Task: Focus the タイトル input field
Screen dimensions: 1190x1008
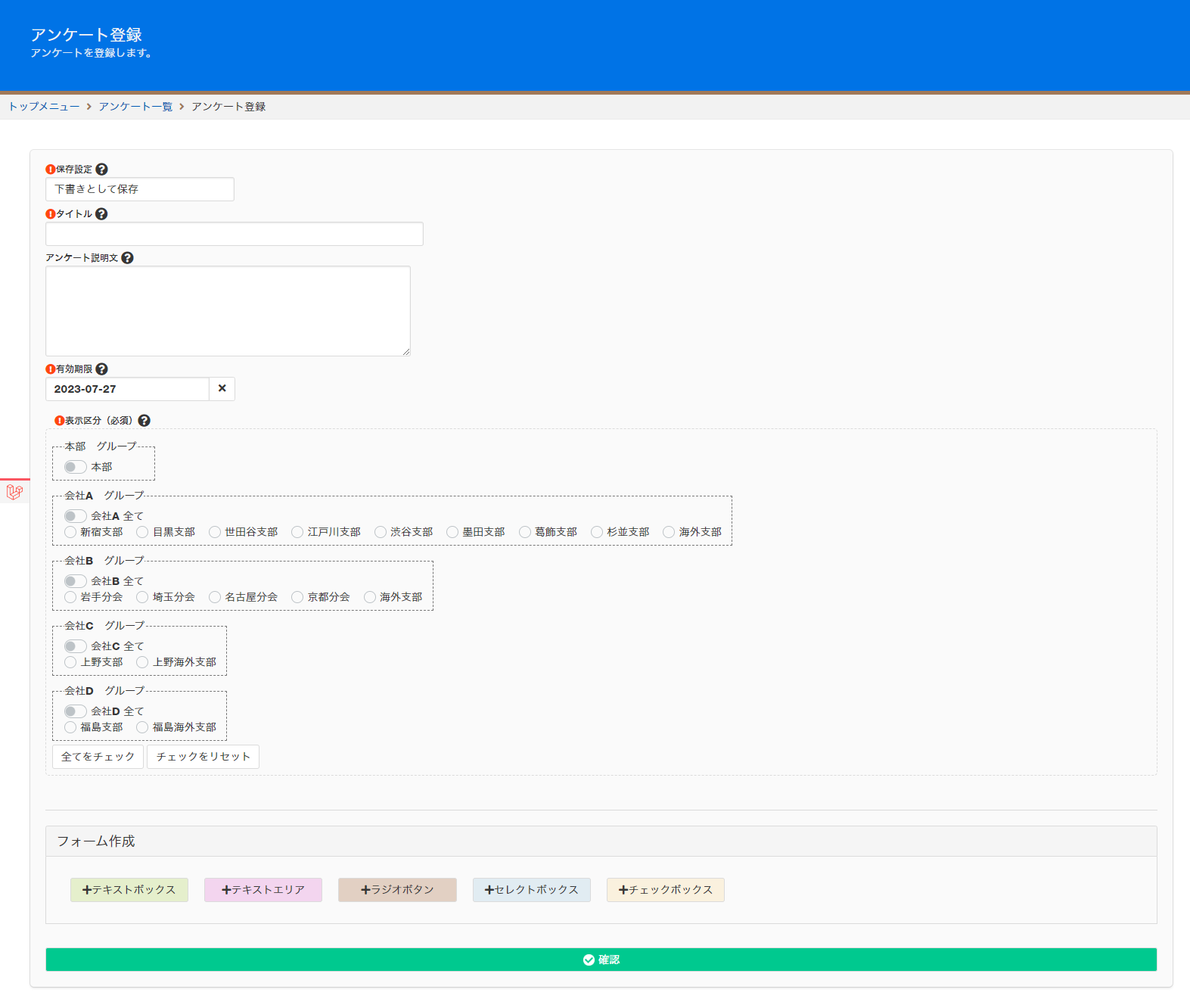Action: [235, 234]
